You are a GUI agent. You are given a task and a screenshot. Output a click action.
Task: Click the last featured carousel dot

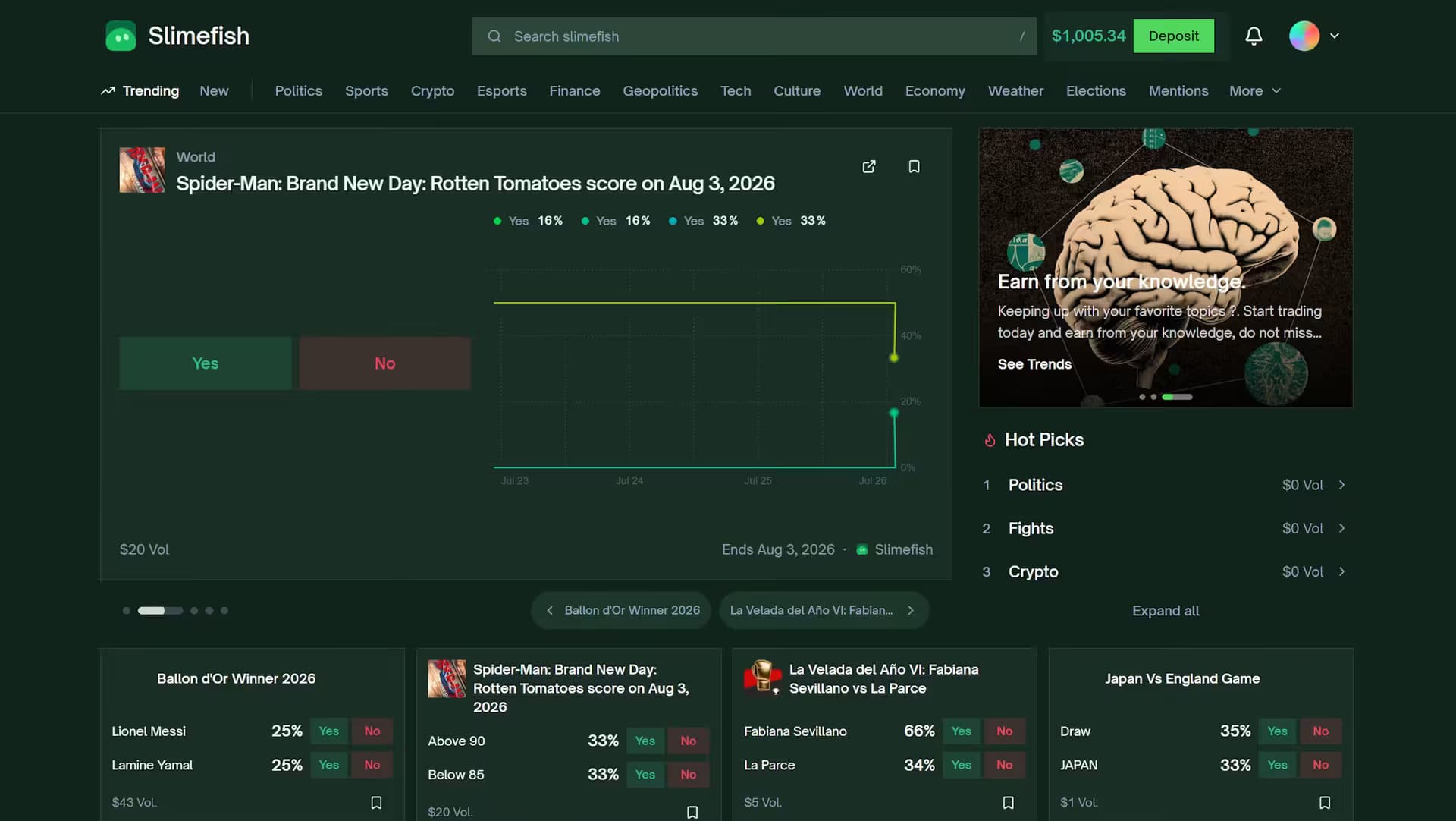point(224,611)
